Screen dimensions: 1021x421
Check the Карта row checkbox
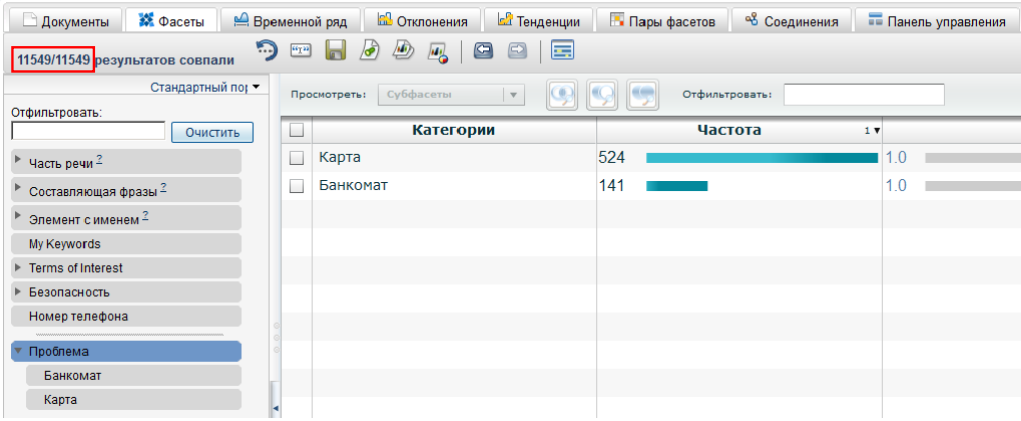pos(297,158)
